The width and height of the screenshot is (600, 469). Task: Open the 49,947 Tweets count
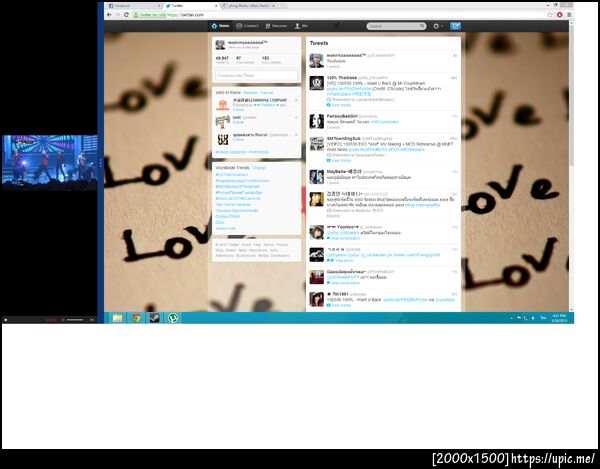coord(222,60)
